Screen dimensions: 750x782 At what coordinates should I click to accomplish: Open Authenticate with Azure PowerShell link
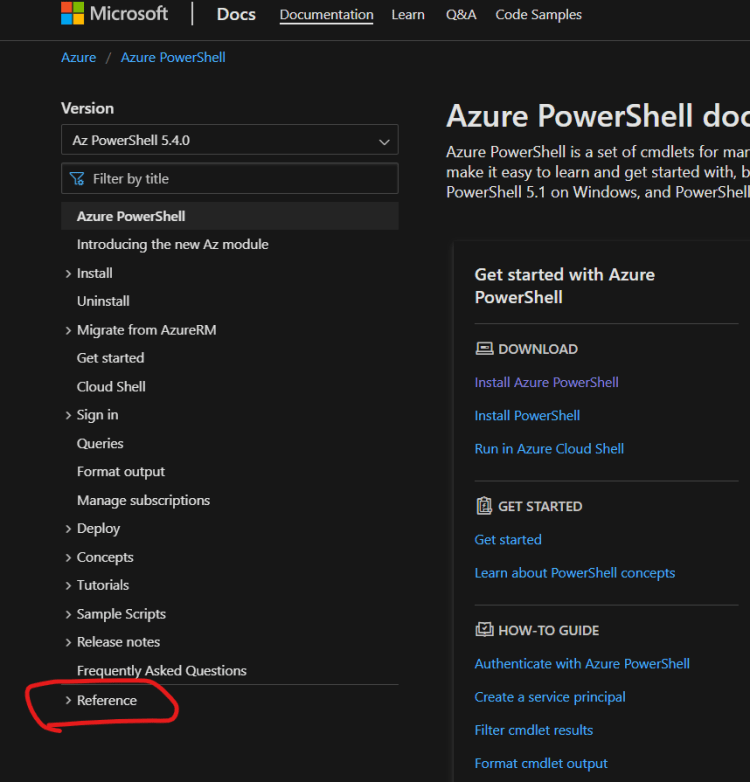[x=582, y=664]
